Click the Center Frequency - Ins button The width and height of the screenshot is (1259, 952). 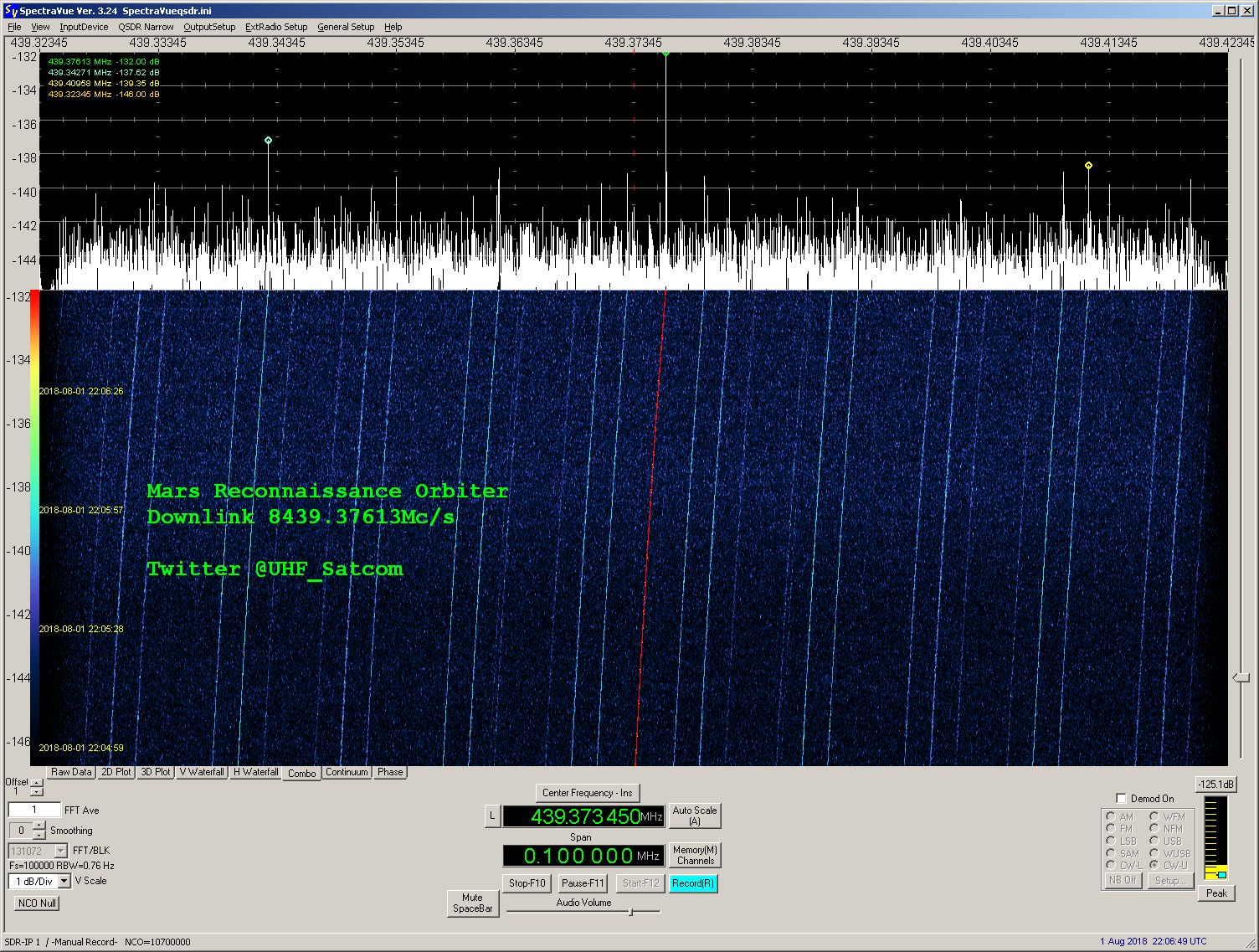587,792
